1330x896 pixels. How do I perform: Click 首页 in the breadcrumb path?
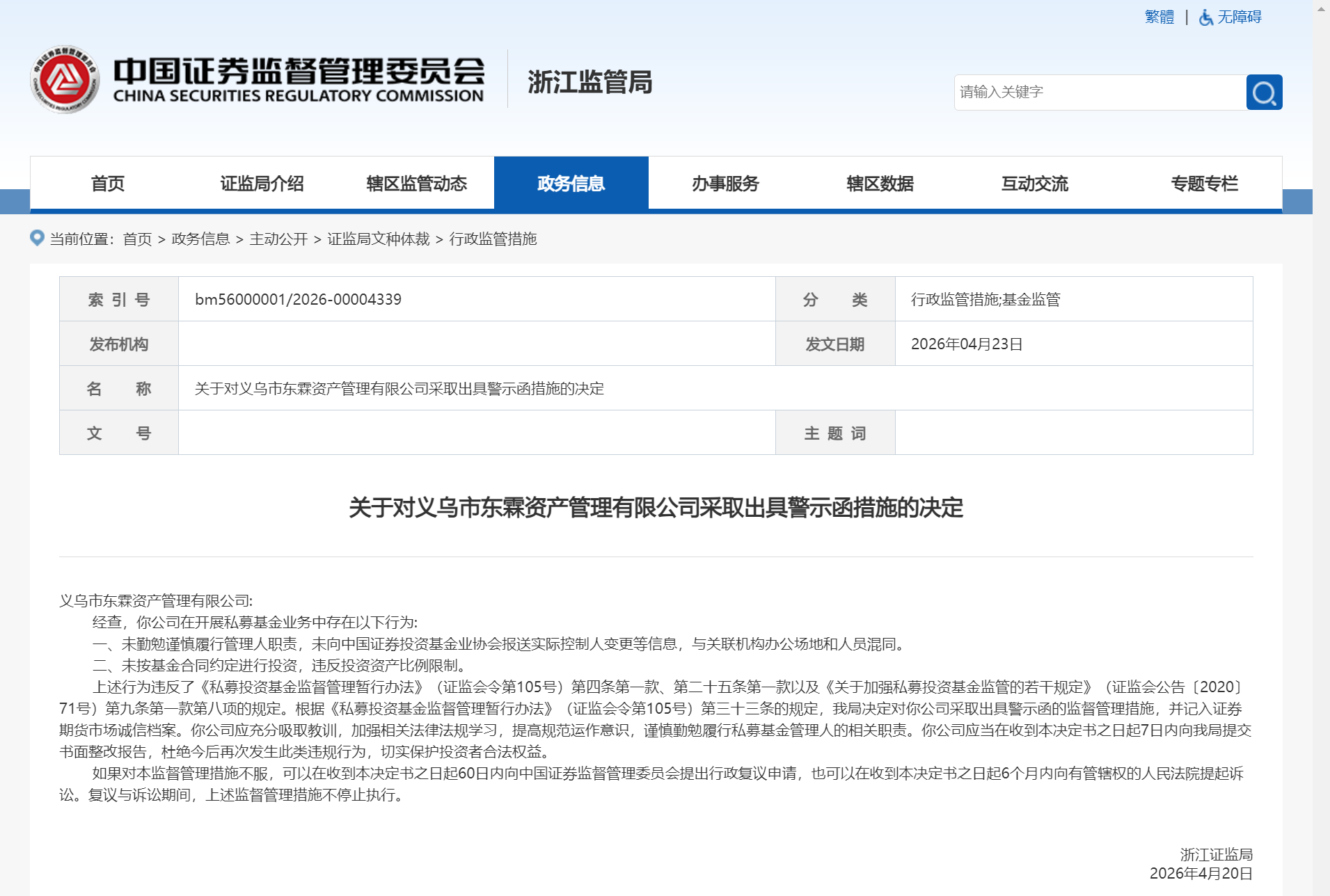[x=137, y=239]
